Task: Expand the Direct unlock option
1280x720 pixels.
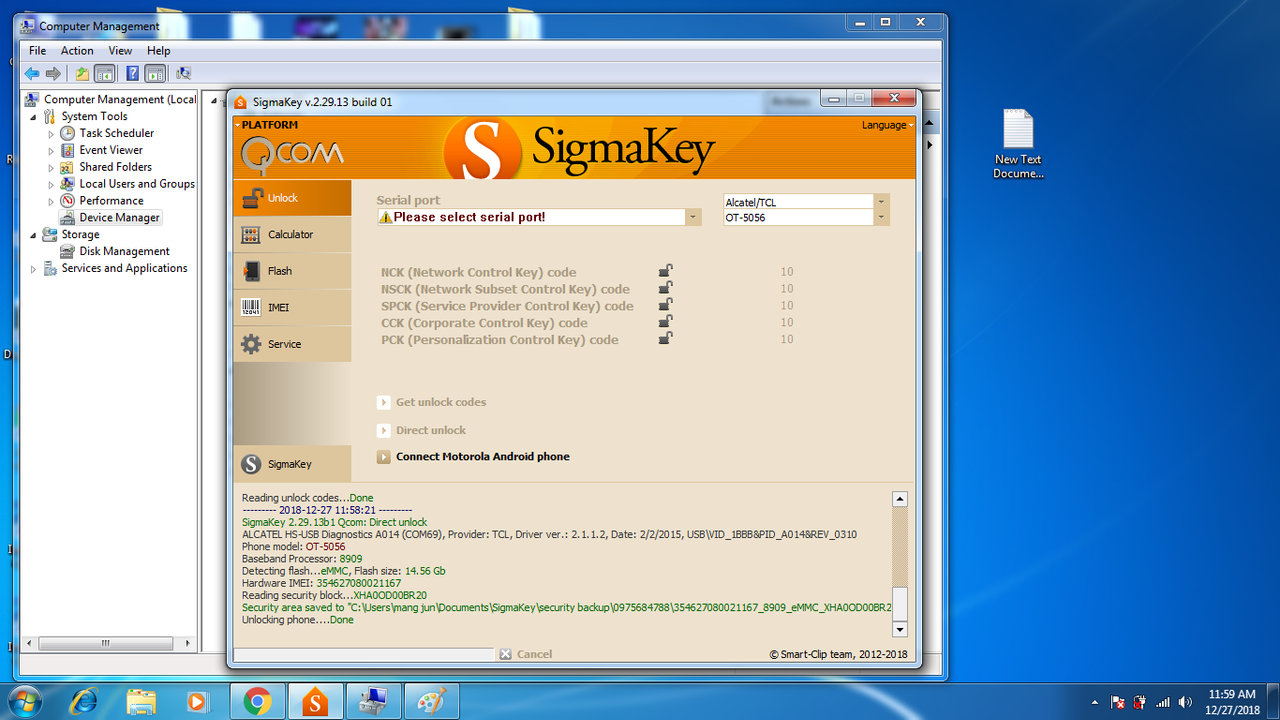Action: (384, 429)
